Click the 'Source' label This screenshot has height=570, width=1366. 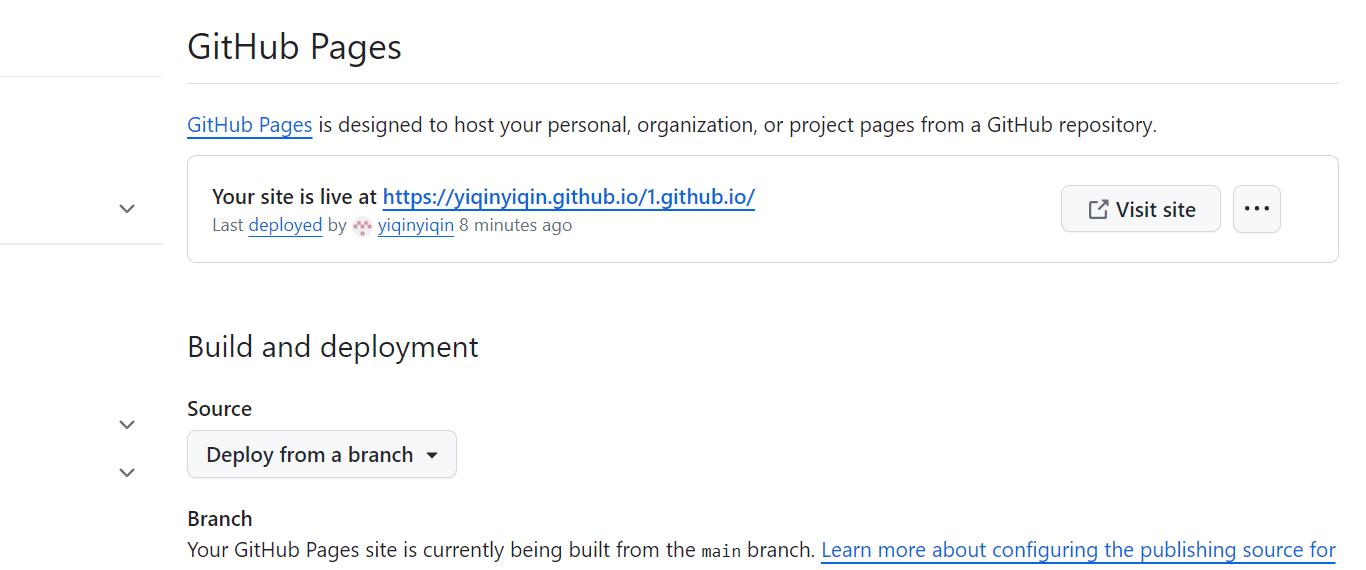219,409
